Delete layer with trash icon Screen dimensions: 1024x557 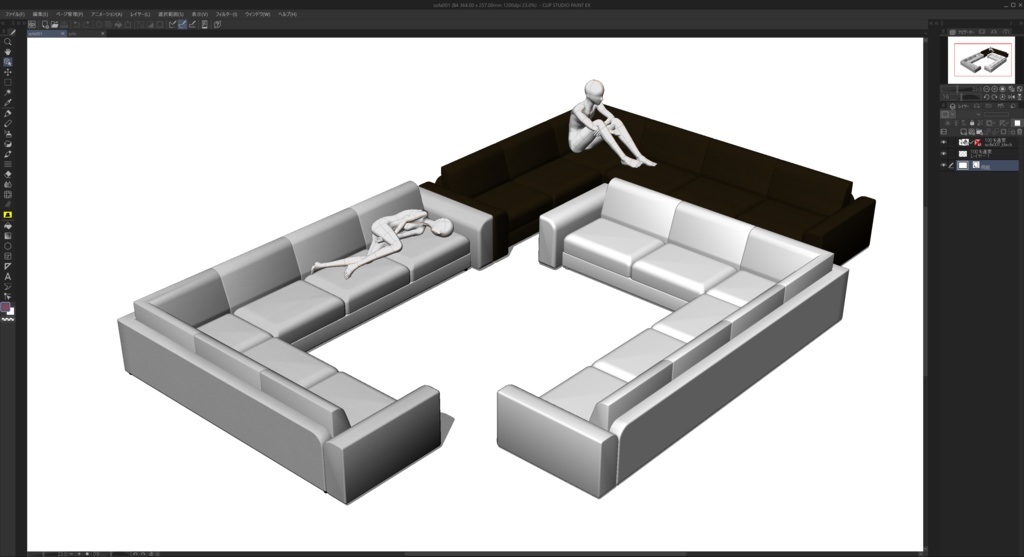click(1019, 132)
